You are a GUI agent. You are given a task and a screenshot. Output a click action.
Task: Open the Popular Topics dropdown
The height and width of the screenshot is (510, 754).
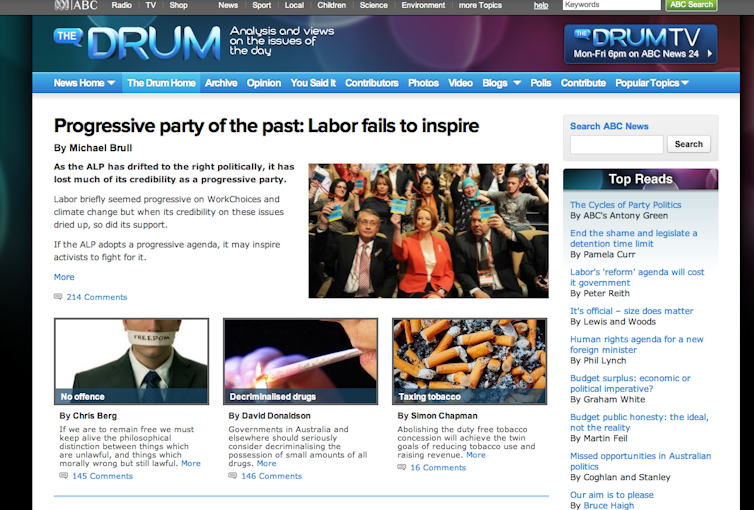point(685,83)
